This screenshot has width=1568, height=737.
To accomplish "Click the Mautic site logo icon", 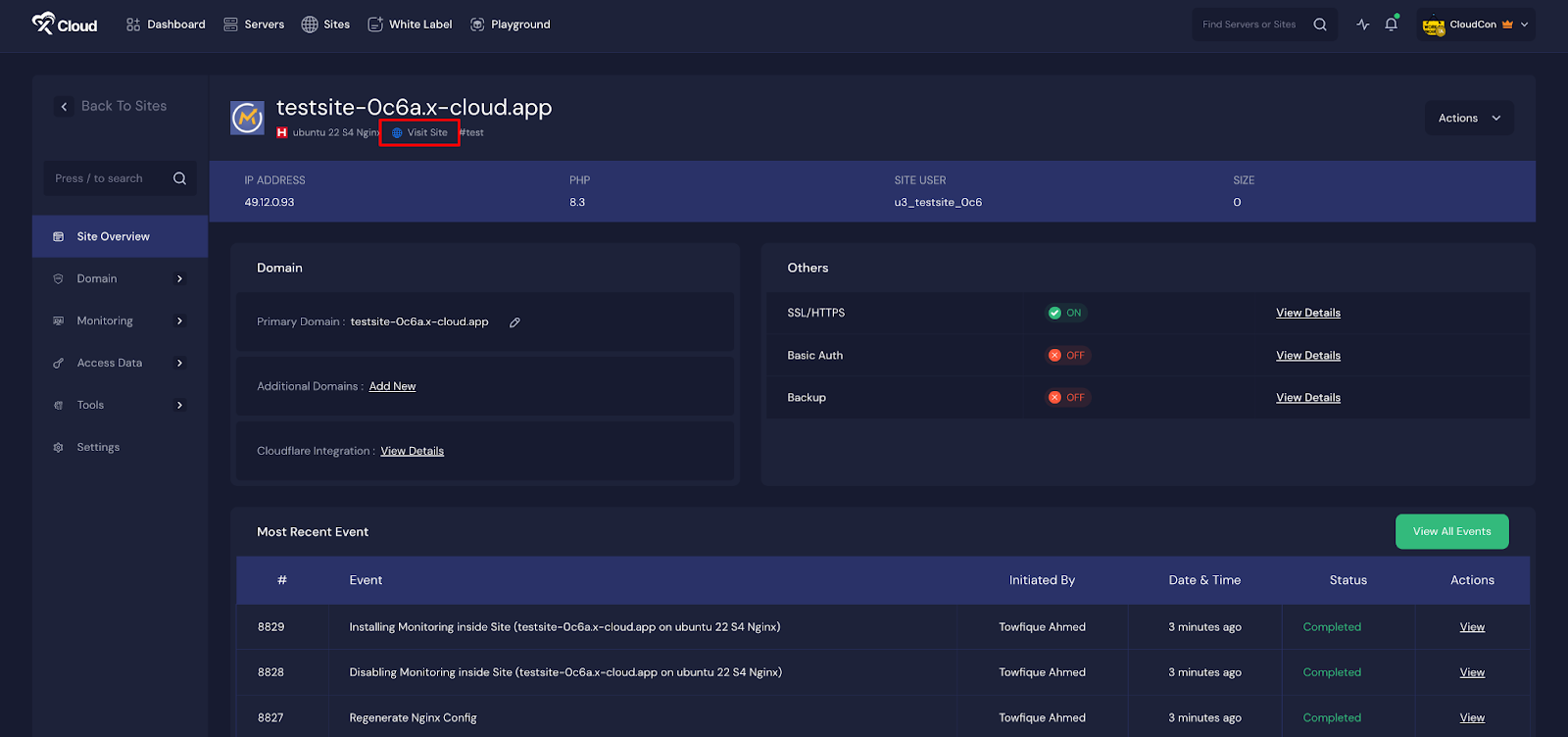I will 247,118.
